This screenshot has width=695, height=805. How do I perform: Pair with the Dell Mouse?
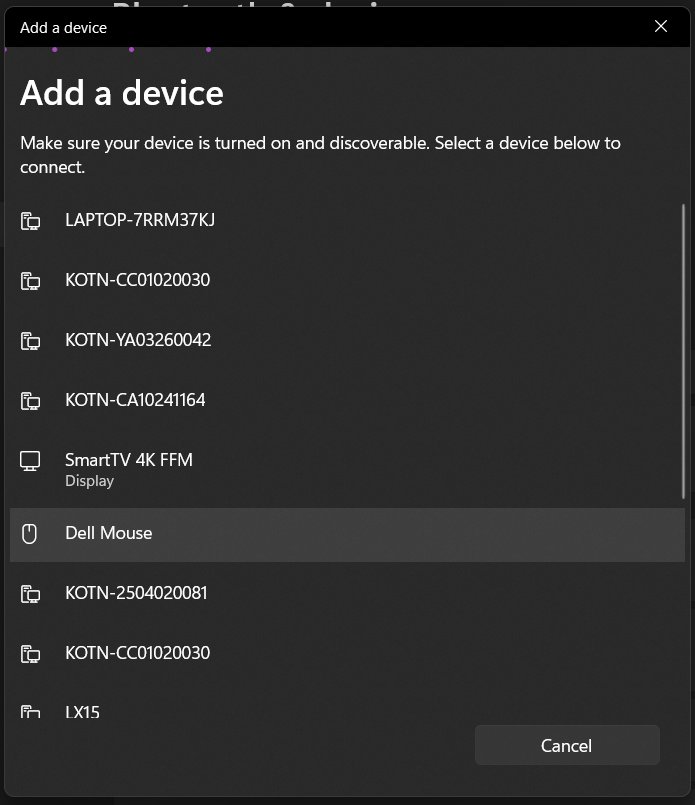coord(108,533)
